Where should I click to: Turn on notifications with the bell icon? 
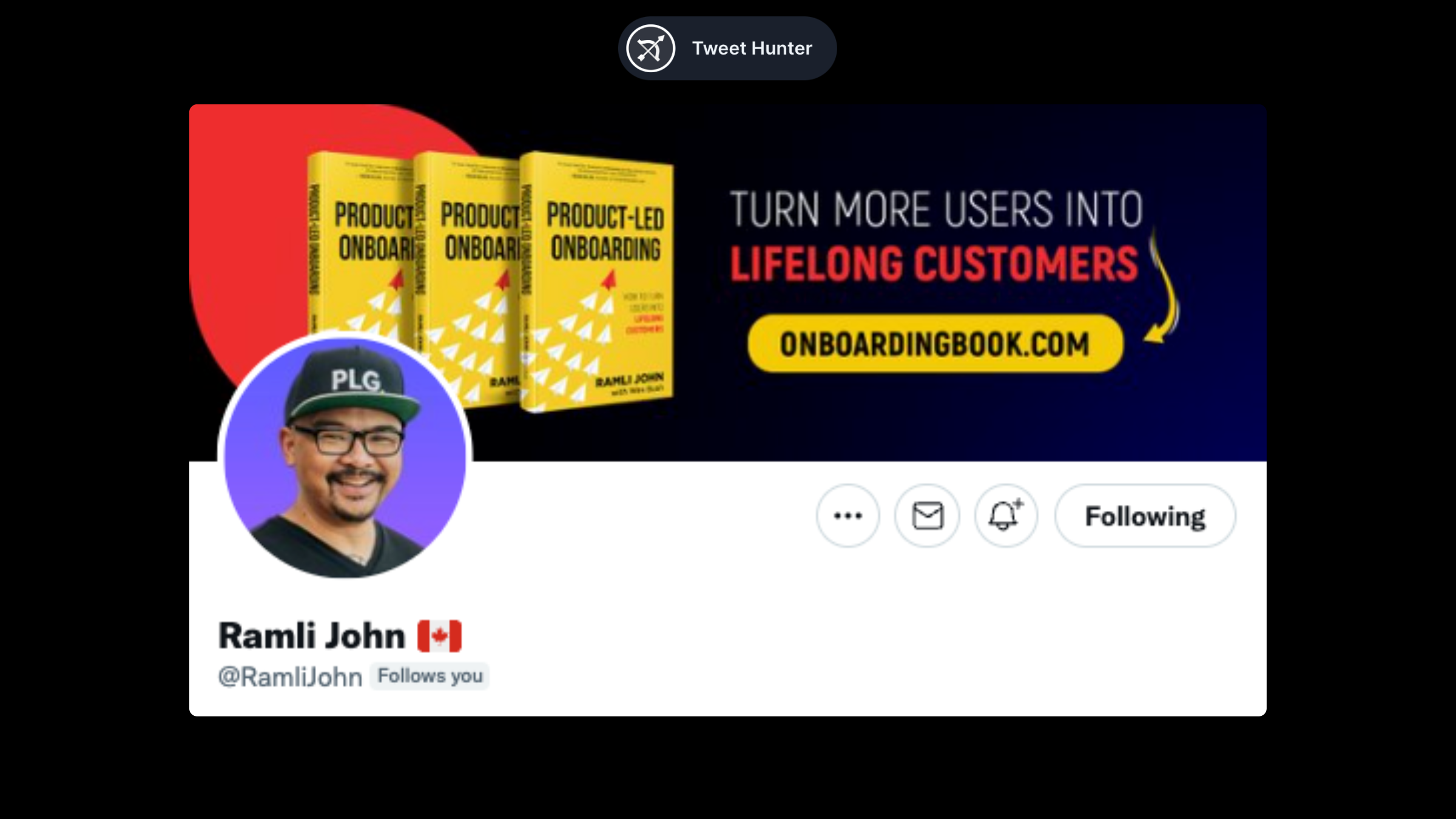coord(1006,516)
